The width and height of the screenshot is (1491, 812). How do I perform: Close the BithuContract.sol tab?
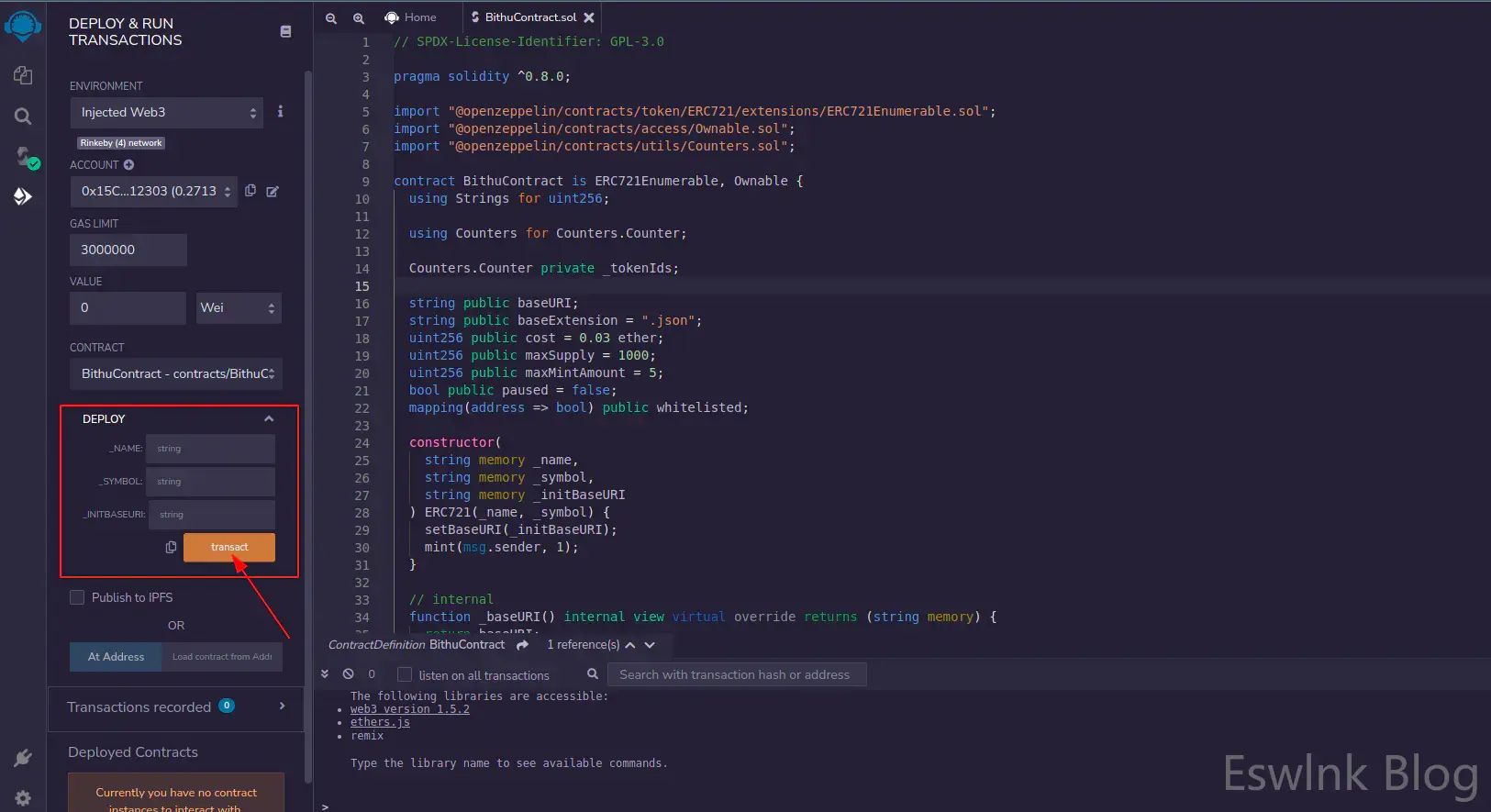click(x=589, y=17)
